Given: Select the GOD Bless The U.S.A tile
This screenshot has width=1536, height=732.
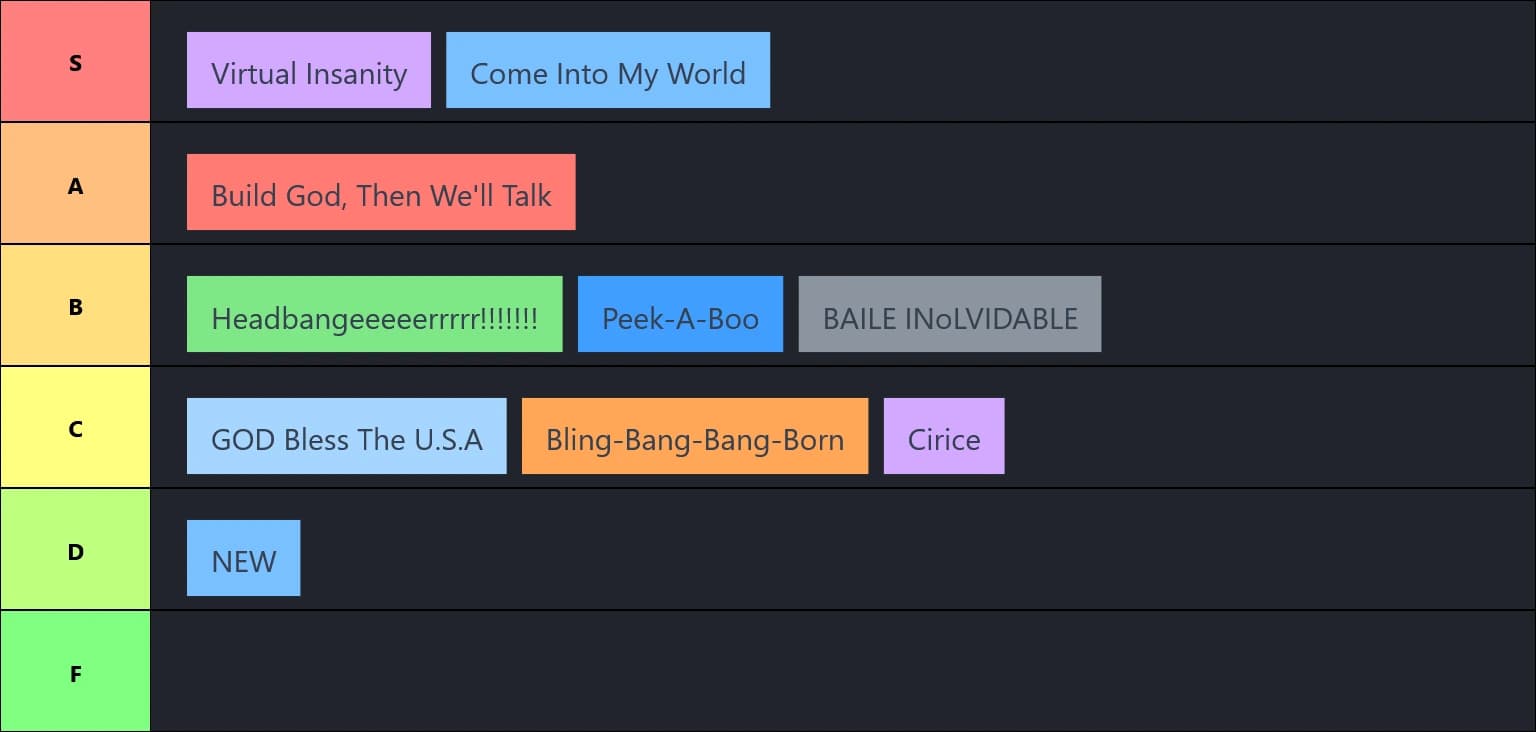Looking at the screenshot, I should coord(347,436).
